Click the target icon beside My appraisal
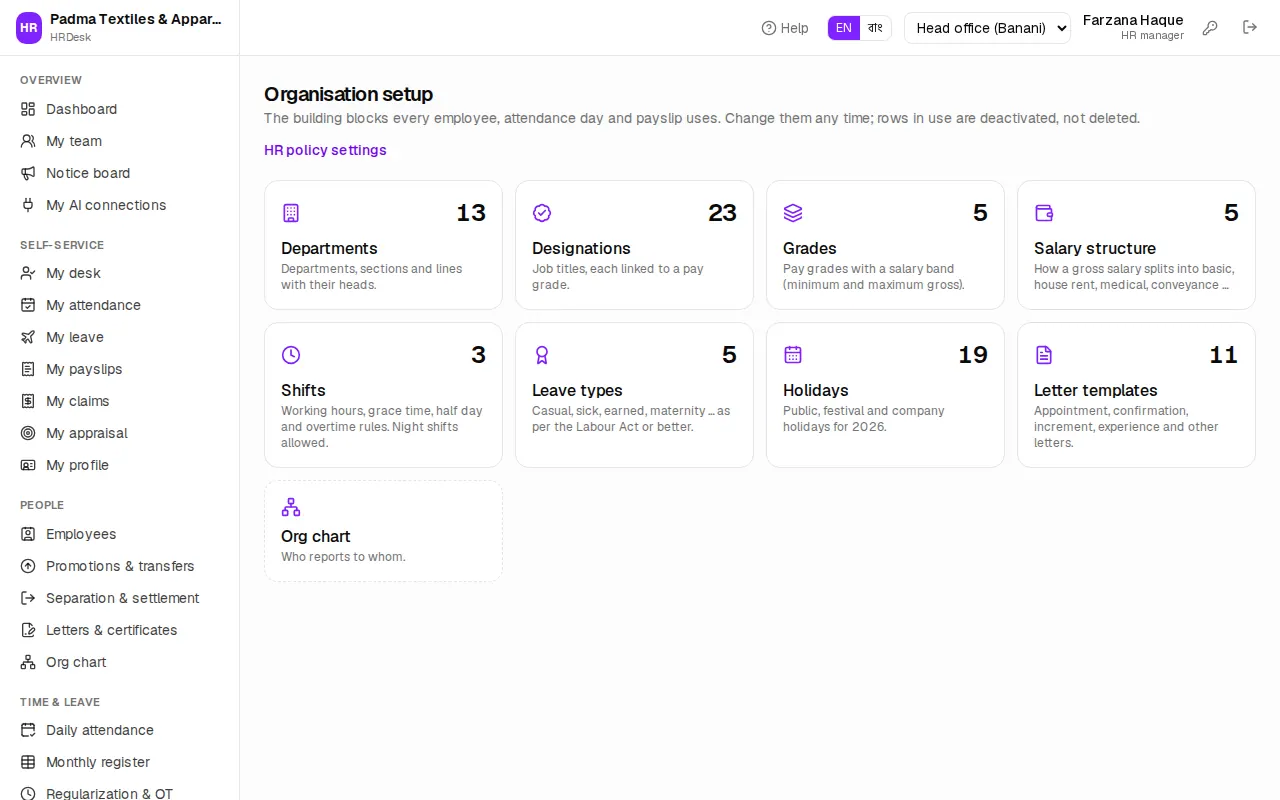 click(x=28, y=433)
